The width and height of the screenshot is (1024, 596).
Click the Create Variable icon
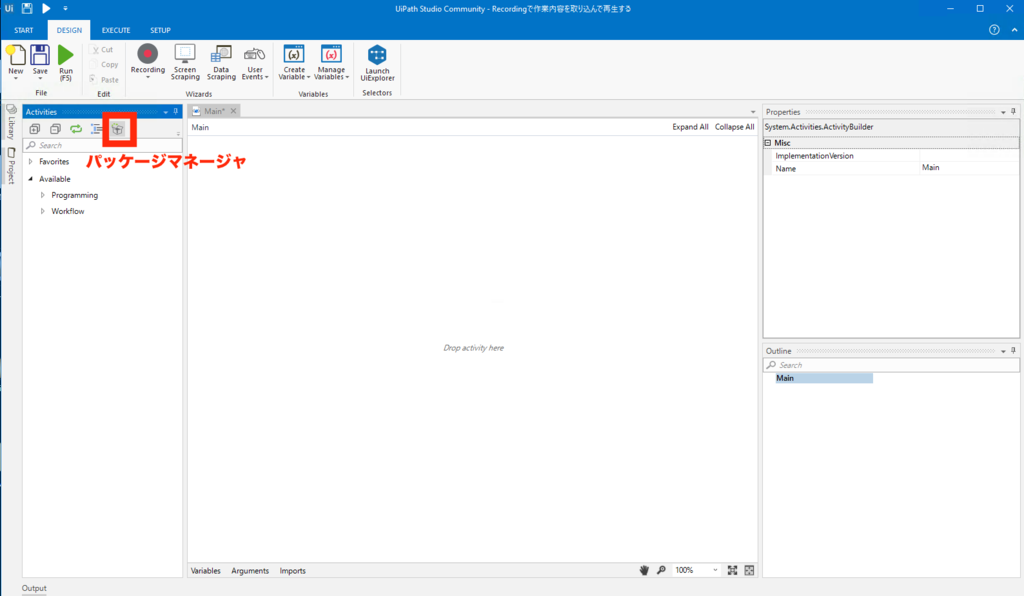click(x=294, y=54)
